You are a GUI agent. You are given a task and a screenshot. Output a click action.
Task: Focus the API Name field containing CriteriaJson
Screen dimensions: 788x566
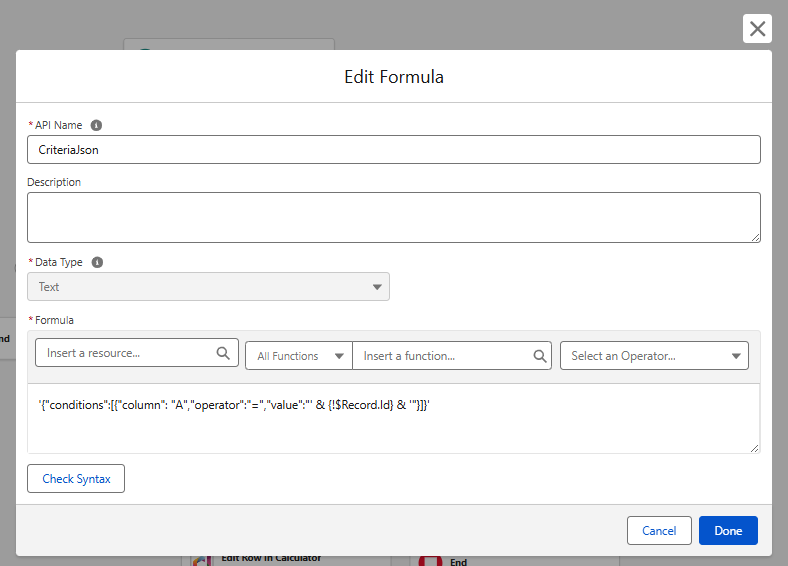coord(393,150)
